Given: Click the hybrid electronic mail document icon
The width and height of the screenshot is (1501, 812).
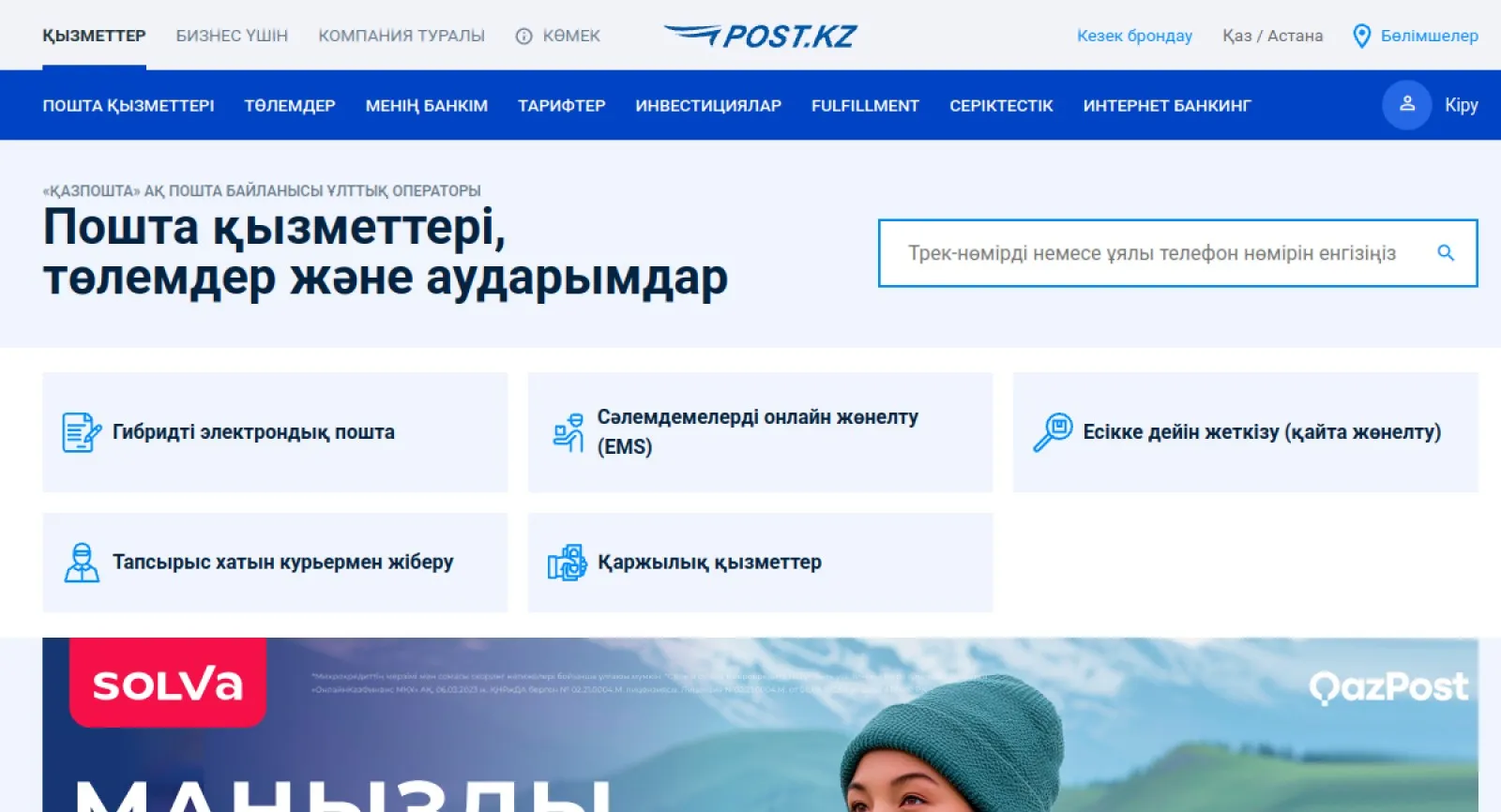Looking at the screenshot, I should click(82, 432).
